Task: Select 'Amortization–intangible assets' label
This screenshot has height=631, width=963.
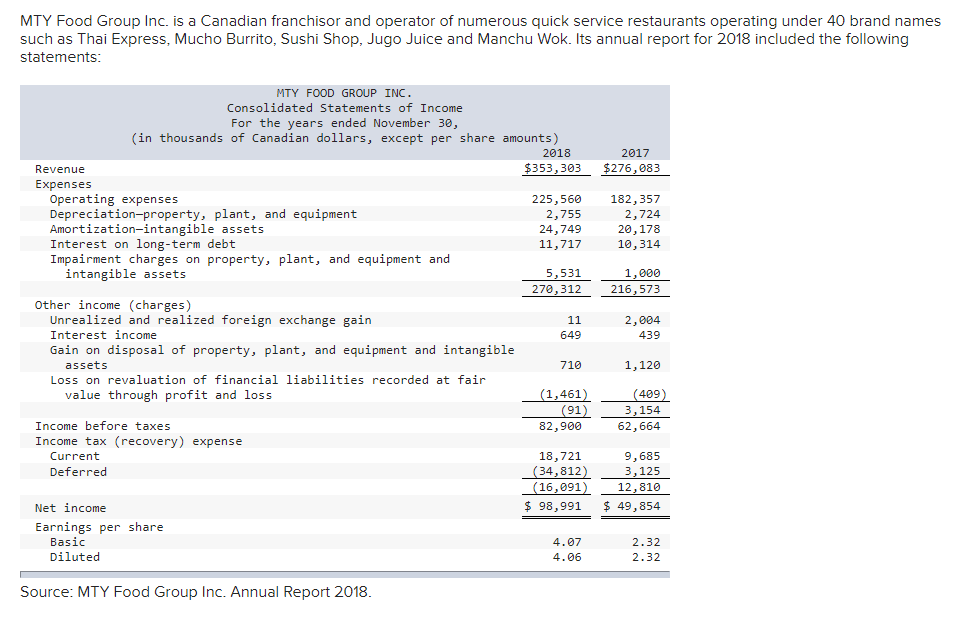Action: [157, 229]
